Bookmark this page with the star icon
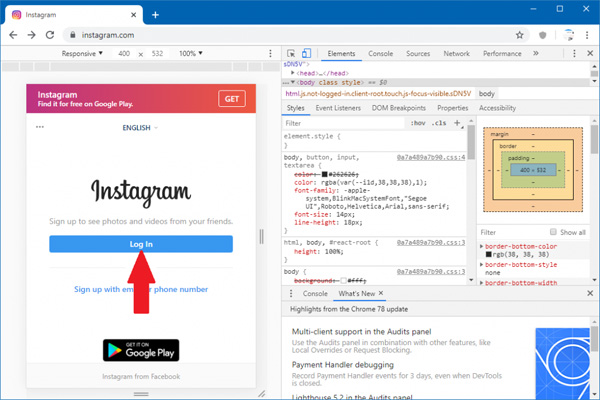 (x=519, y=35)
